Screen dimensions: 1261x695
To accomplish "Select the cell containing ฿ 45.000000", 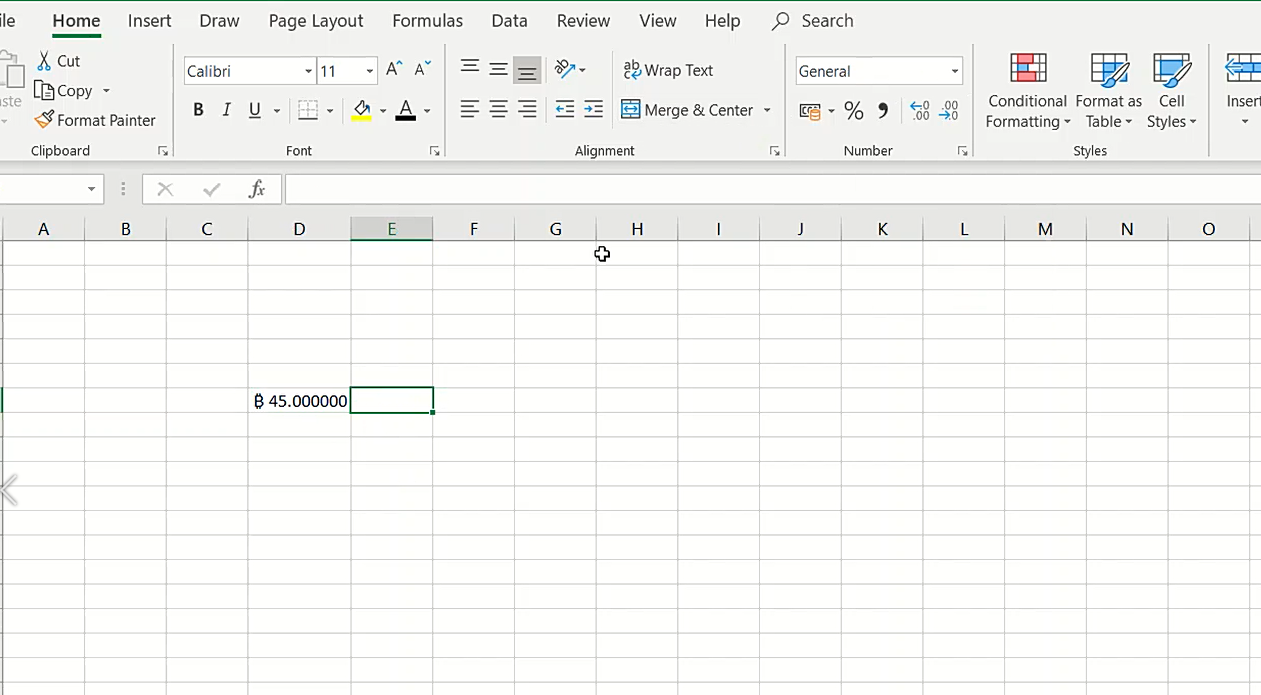I will (299, 401).
